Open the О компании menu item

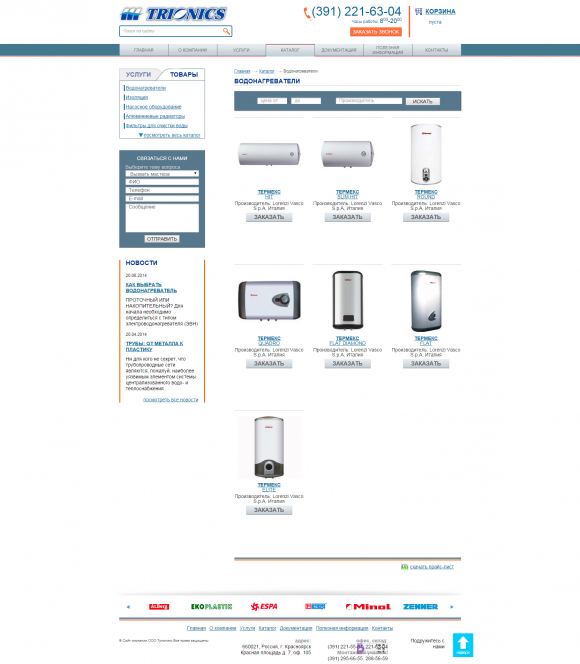click(x=193, y=50)
